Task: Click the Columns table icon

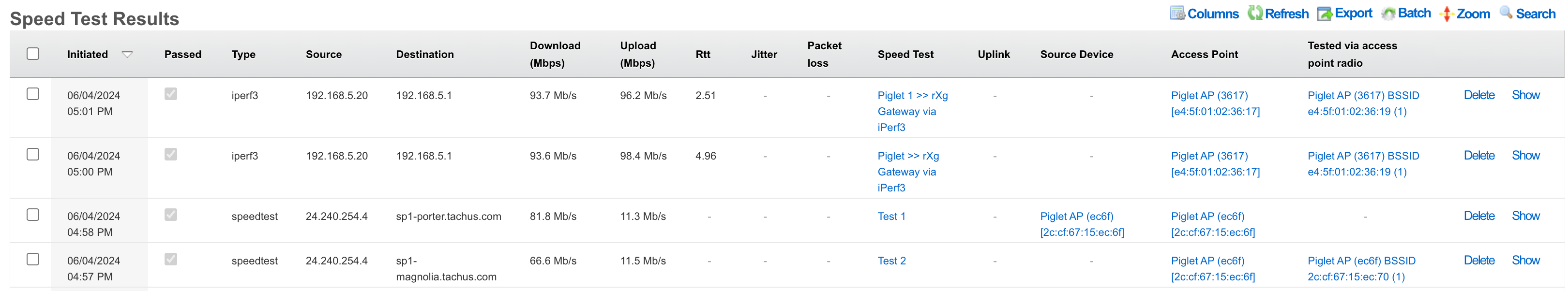Action: (1177, 14)
